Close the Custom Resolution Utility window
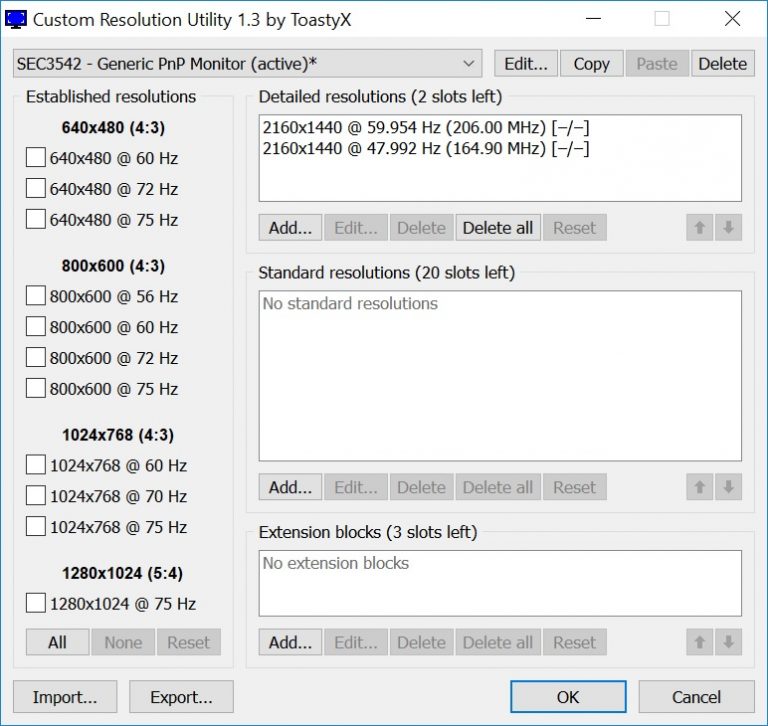 732,19
